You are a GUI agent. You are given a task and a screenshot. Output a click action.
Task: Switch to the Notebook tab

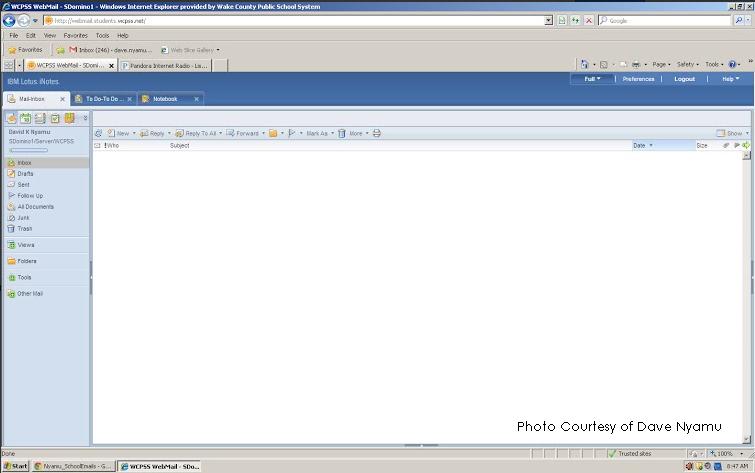coord(165,99)
